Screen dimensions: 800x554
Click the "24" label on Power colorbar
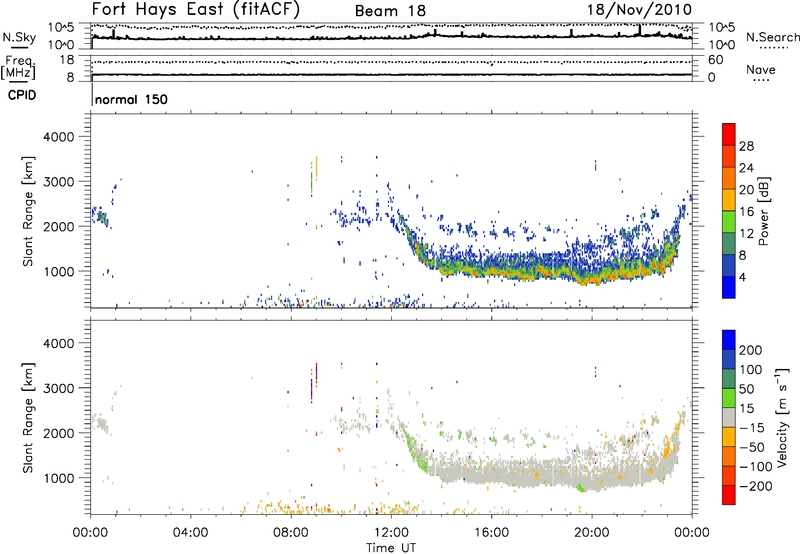tap(746, 168)
